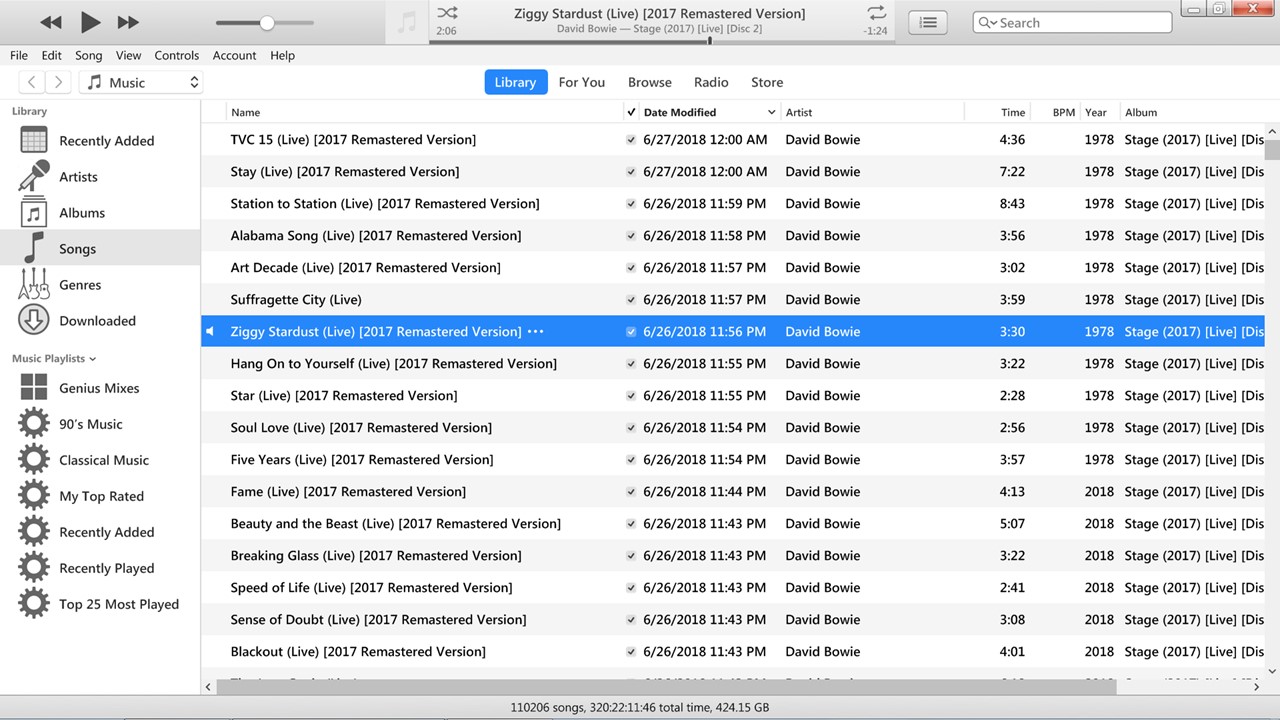Click the Back navigation arrow
Viewport: 1280px width, 720px height.
click(32, 82)
